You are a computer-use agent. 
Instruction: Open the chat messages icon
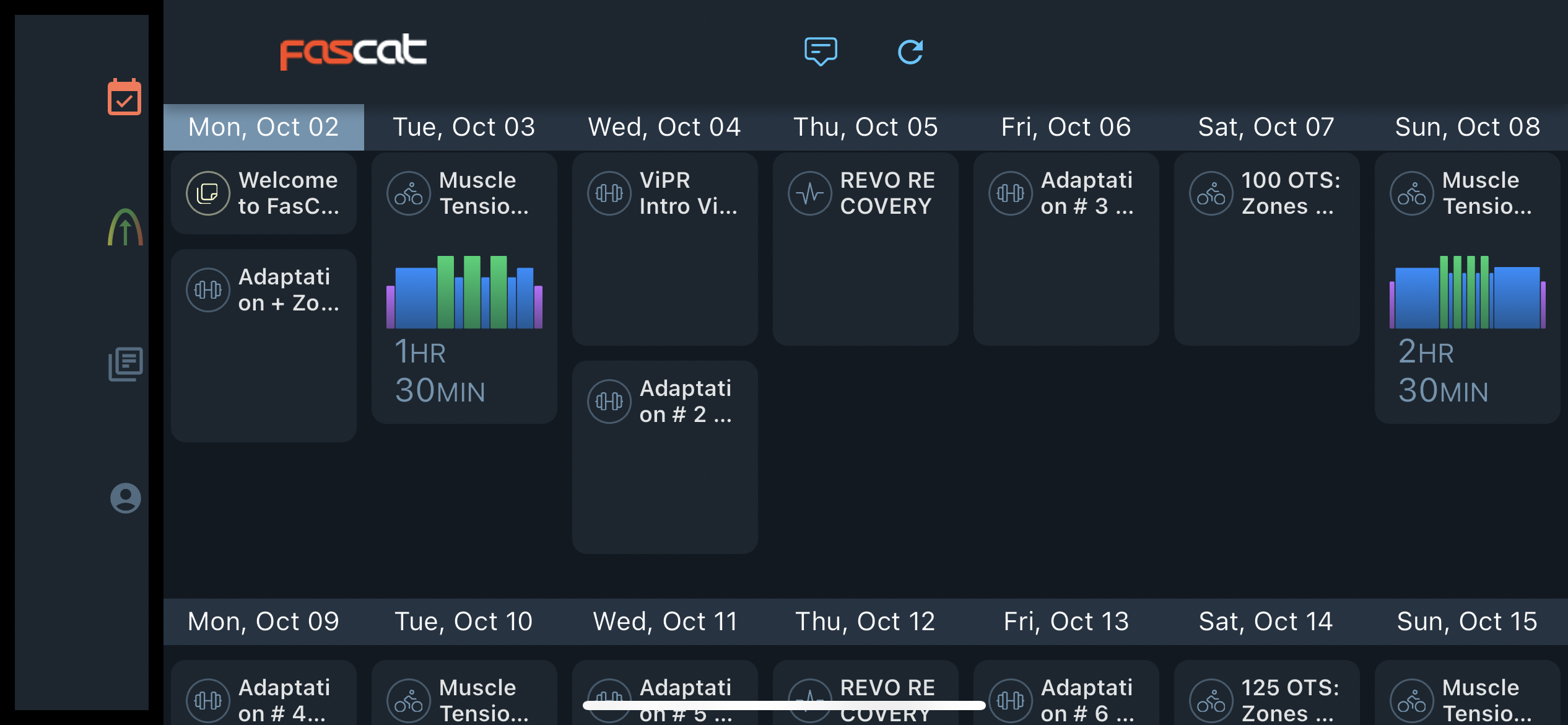point(821,51)
